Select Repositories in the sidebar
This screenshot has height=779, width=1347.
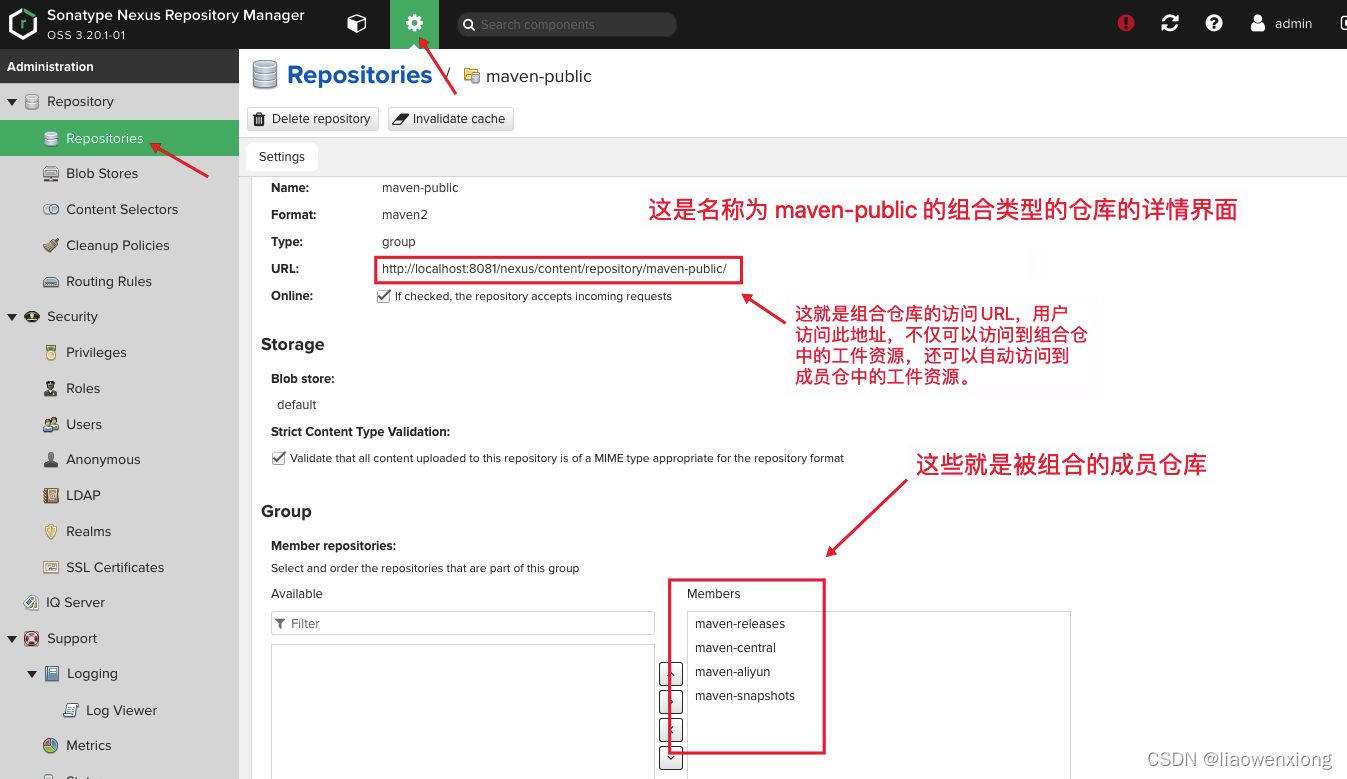point(120,138)
